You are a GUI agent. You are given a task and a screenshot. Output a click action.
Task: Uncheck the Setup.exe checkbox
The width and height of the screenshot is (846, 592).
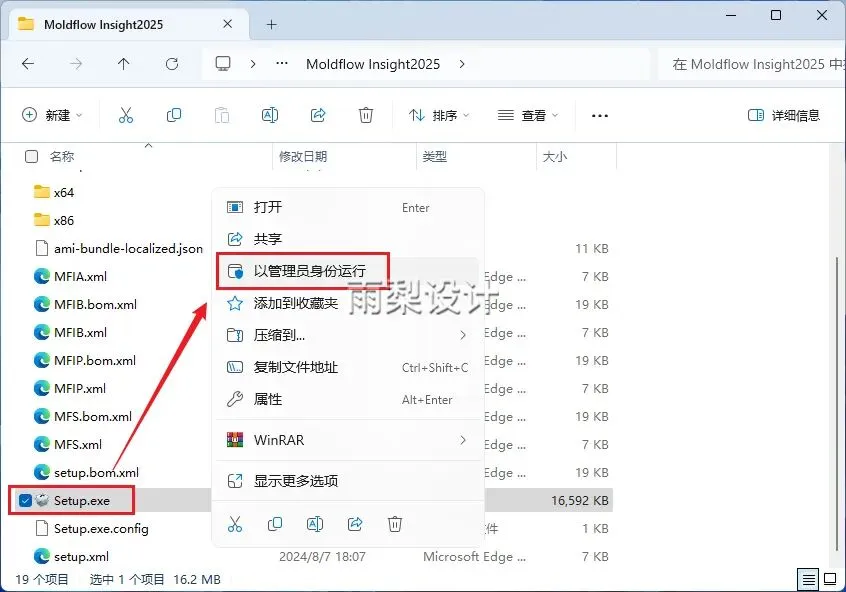[x=25, y=500]
